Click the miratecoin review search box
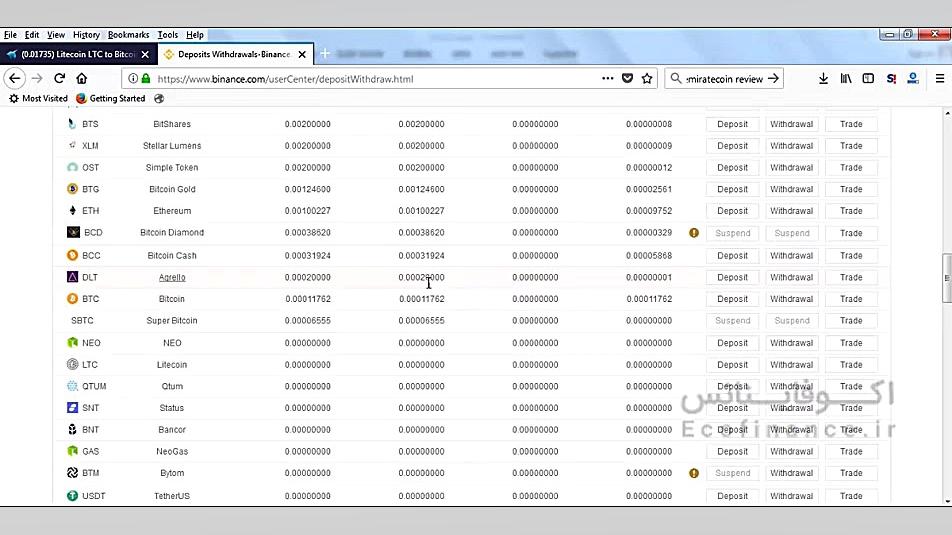 pyautogui.click(x=724, y=79)
